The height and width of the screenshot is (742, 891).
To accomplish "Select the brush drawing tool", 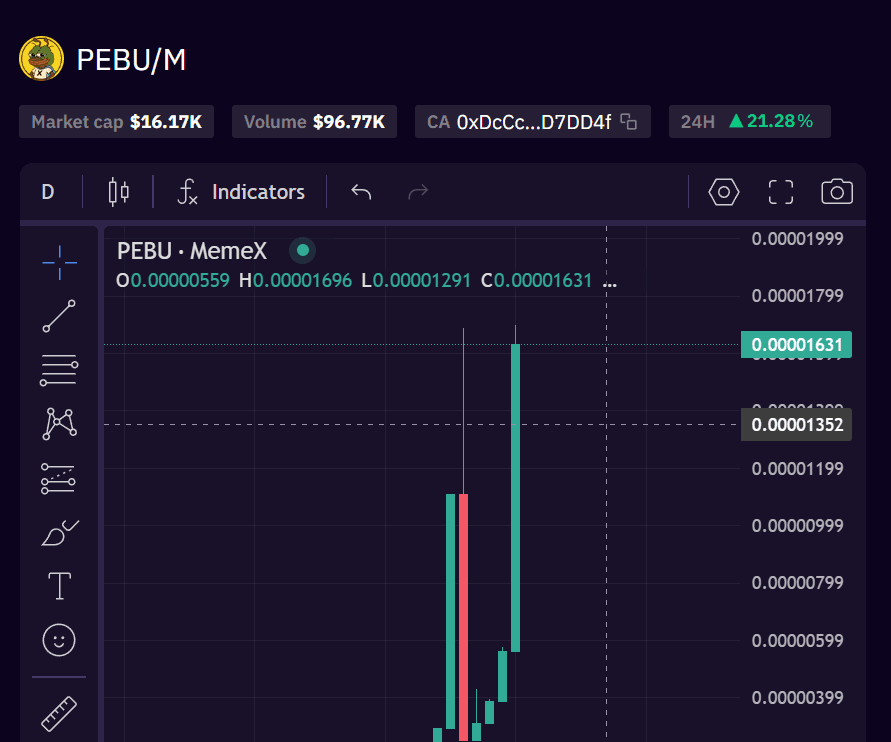I will (x=59, y=533).
